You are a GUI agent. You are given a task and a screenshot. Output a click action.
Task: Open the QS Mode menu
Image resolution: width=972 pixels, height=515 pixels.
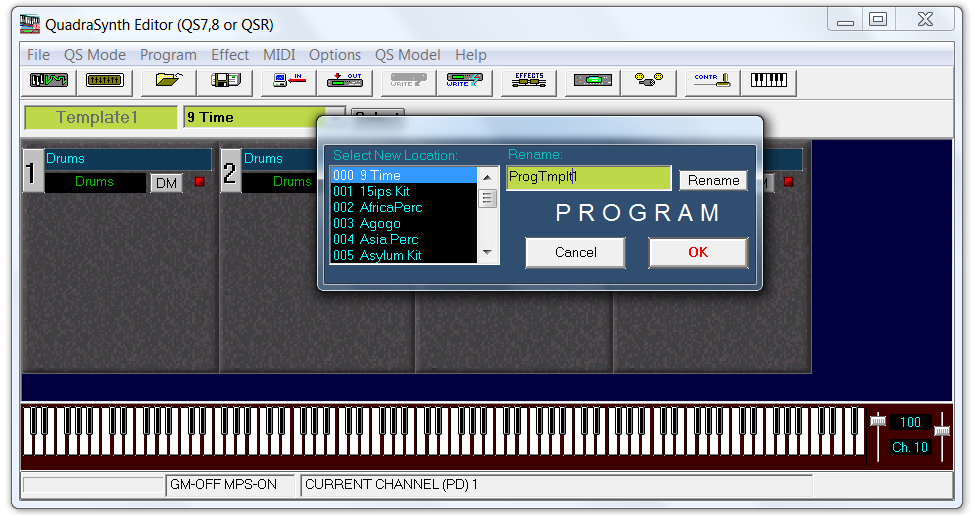95,55
